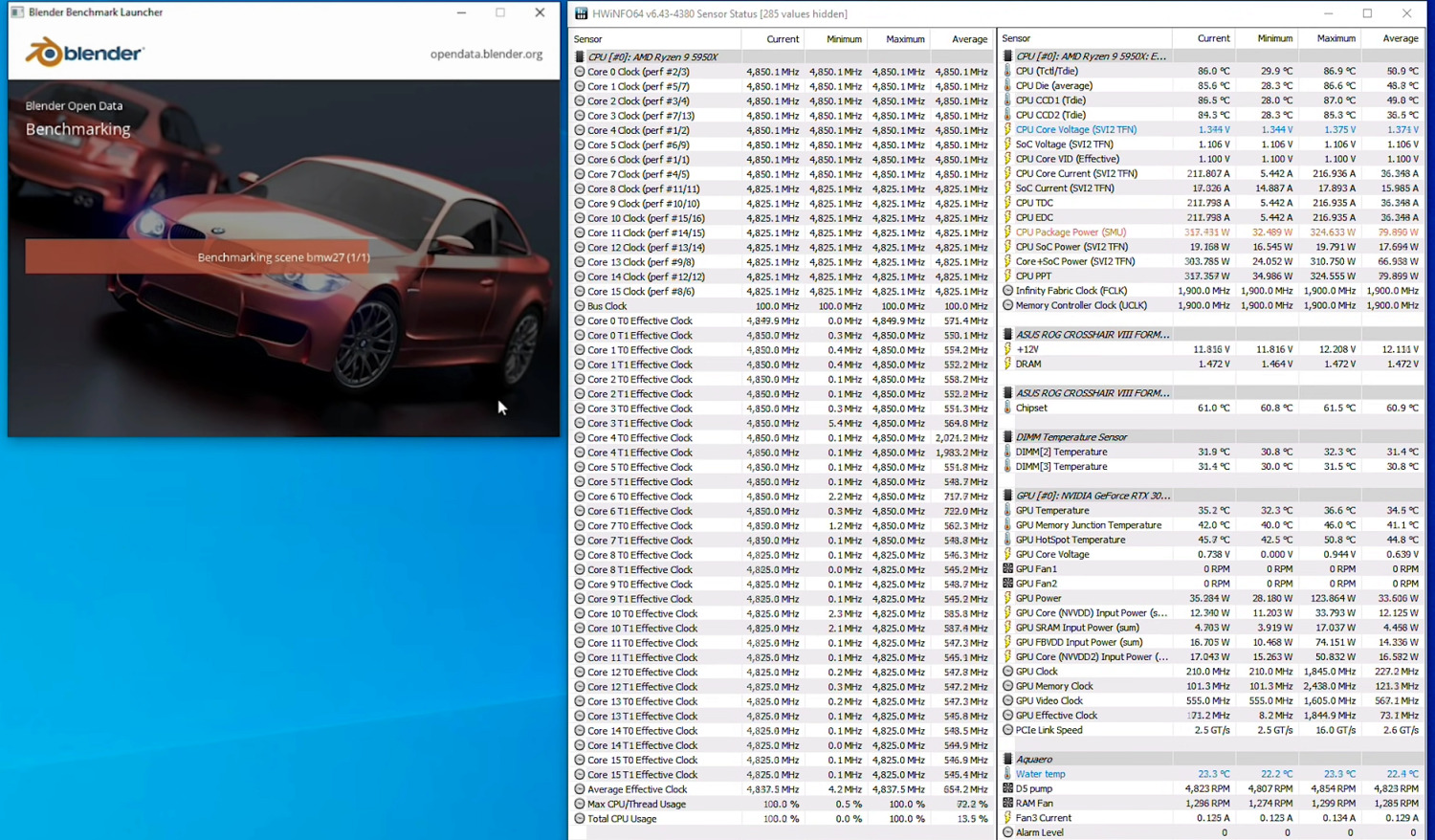Click the clock icon beside Core 0 Clock
This screenshot has height=840, width=1435.
579,72
